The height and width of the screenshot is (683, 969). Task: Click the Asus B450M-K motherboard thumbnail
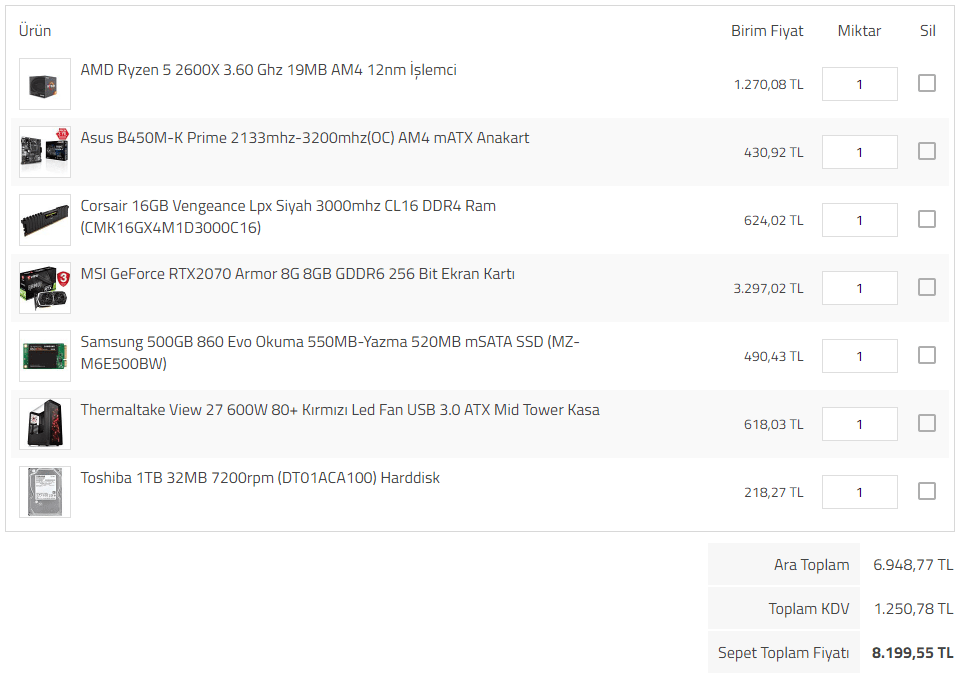pyautogui.click(x=45, y=152)
